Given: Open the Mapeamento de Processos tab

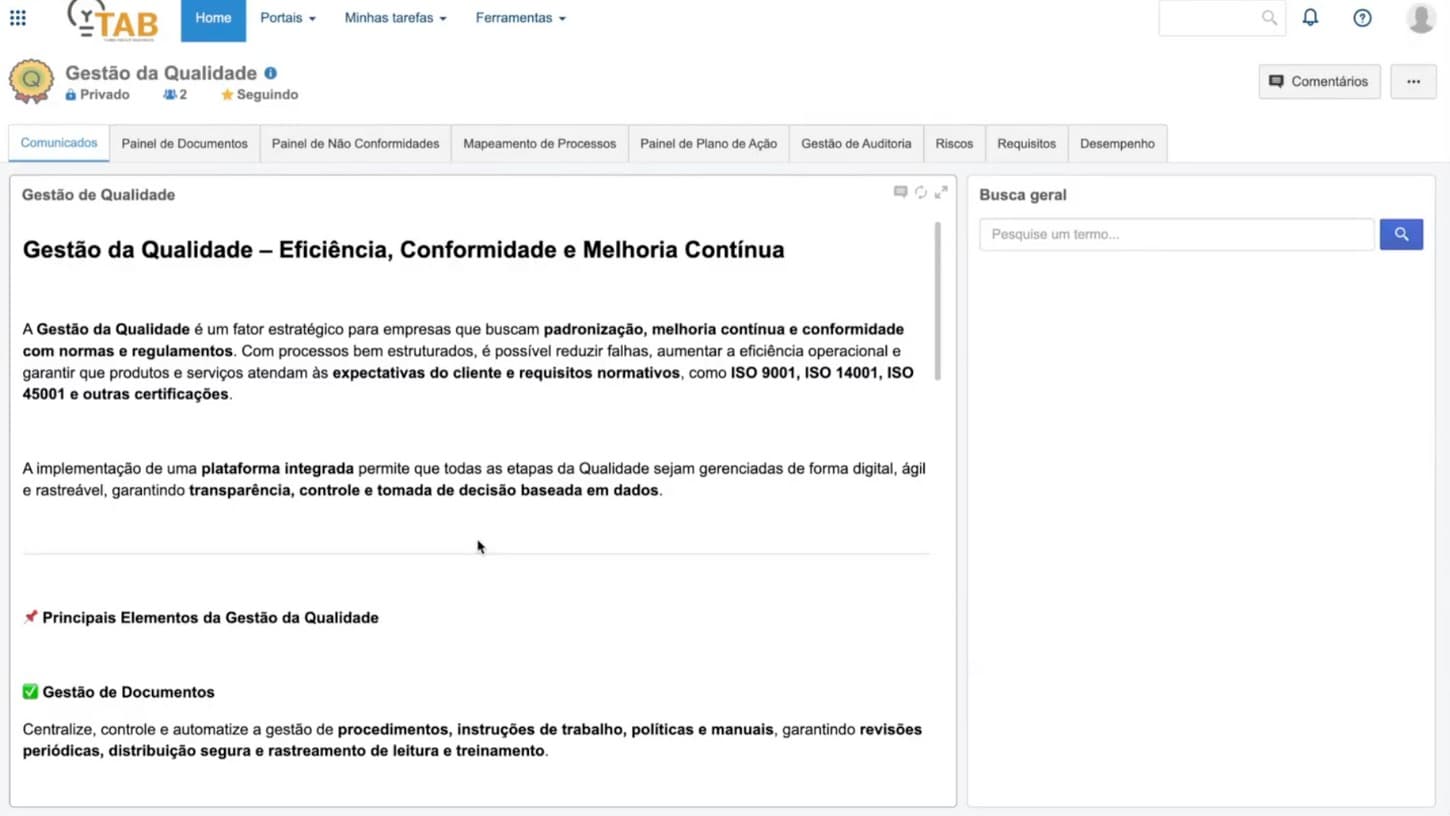Looking at the screenshot, I should coord(540,144).
